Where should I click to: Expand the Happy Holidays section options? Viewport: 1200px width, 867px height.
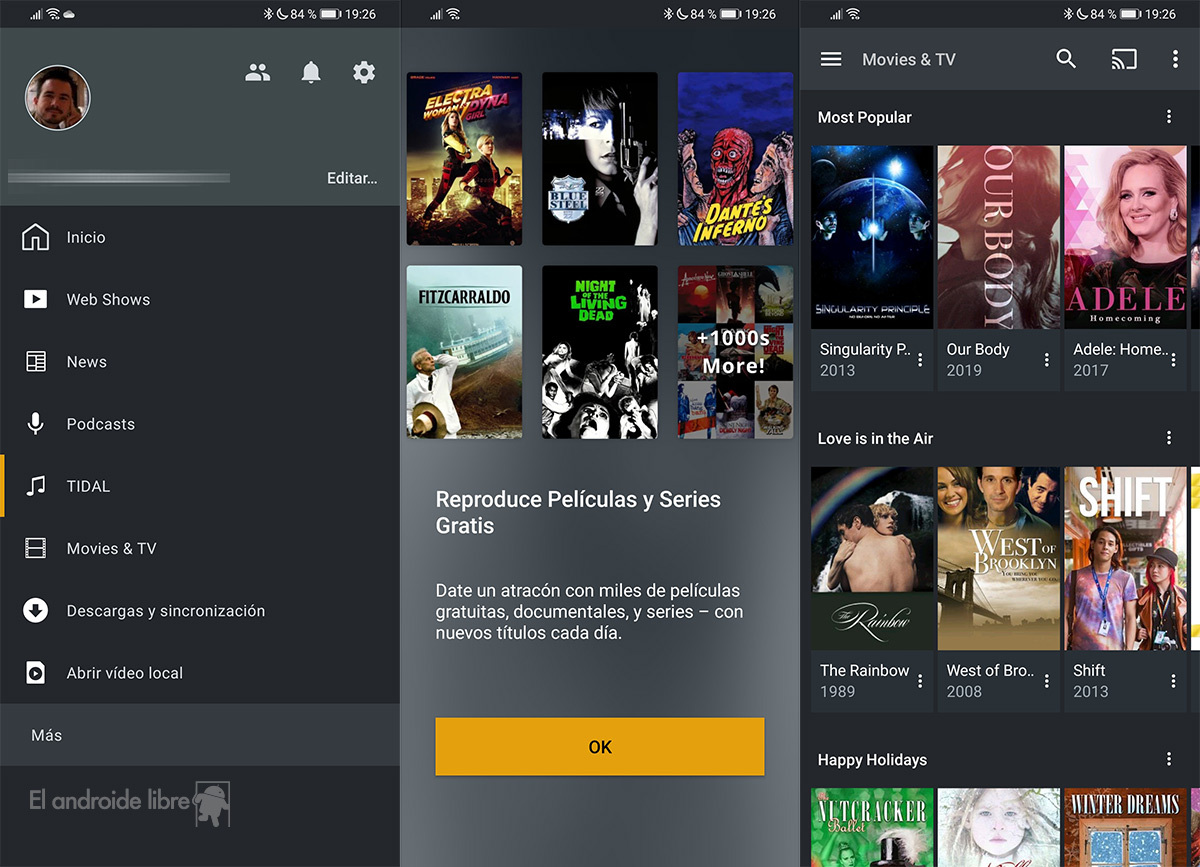[1169, 760]
